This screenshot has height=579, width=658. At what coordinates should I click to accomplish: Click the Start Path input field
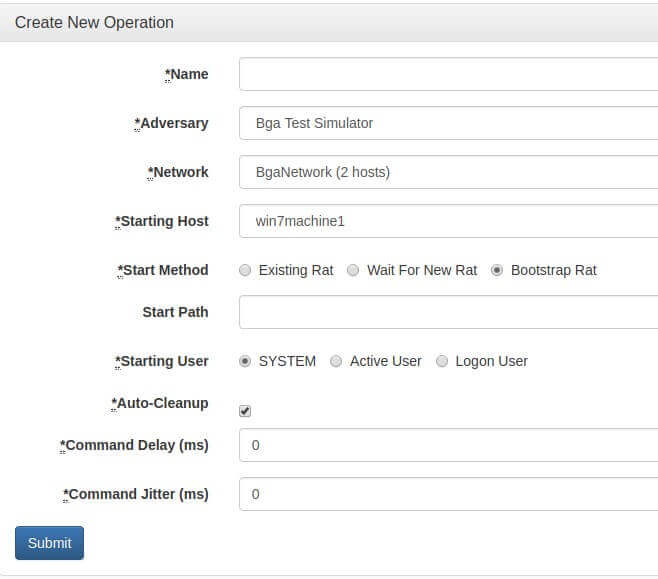click(448, 312)
